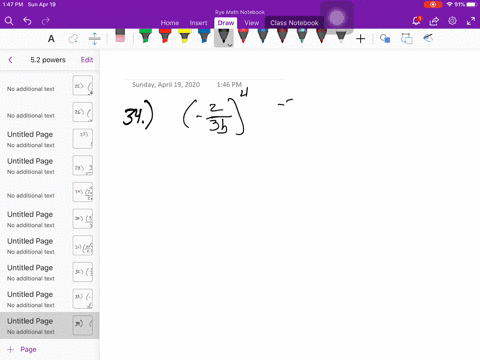Select the Lasso Select tool

pyautogui.click(x=73, y=39)
